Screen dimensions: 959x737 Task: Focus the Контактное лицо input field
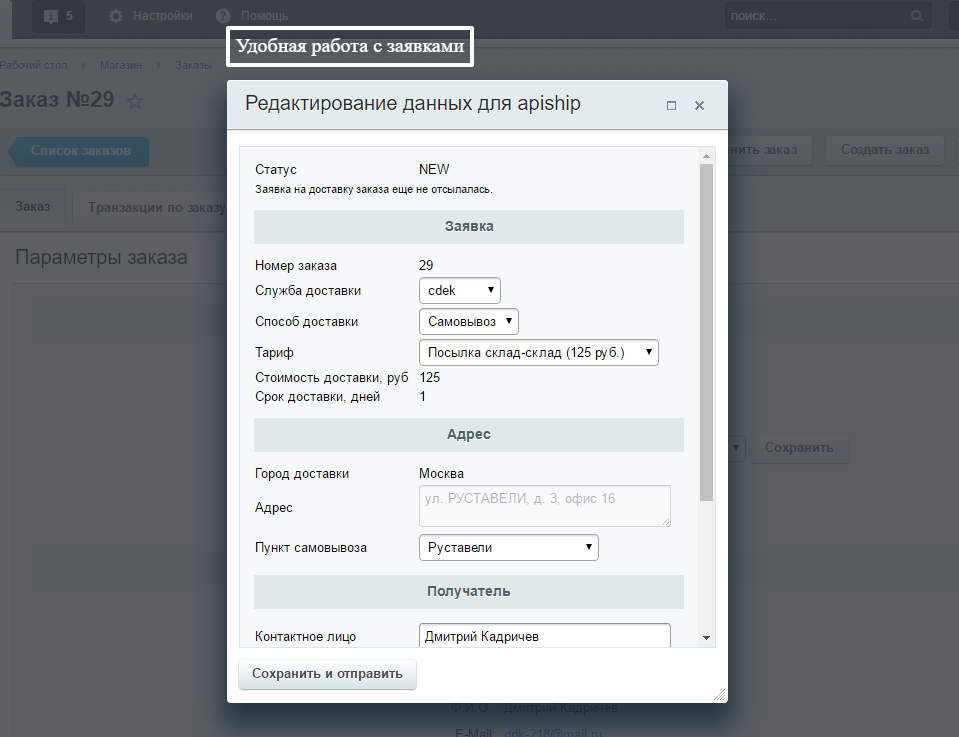click(x=543, y=636)
